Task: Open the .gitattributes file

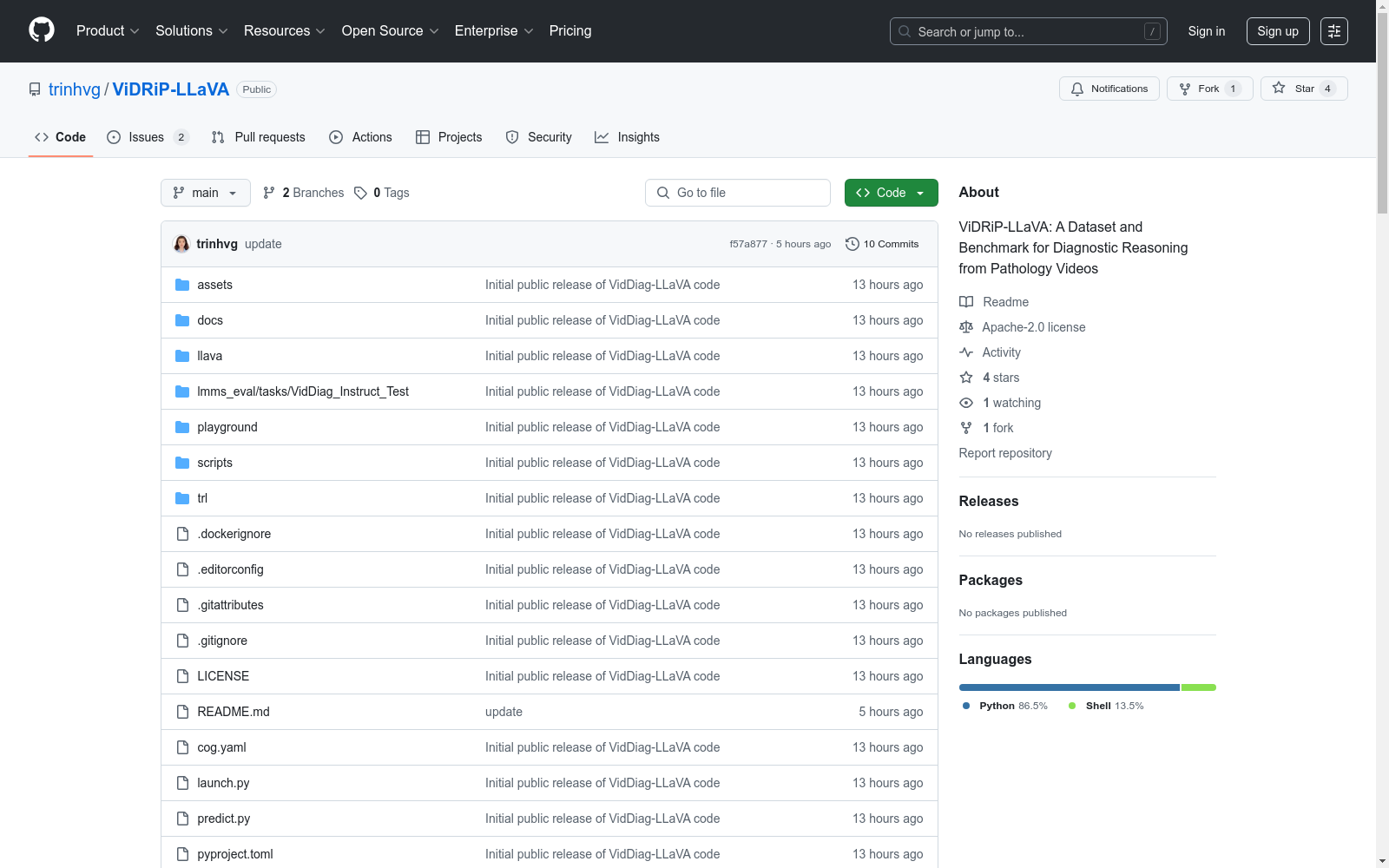Action: 230,605
